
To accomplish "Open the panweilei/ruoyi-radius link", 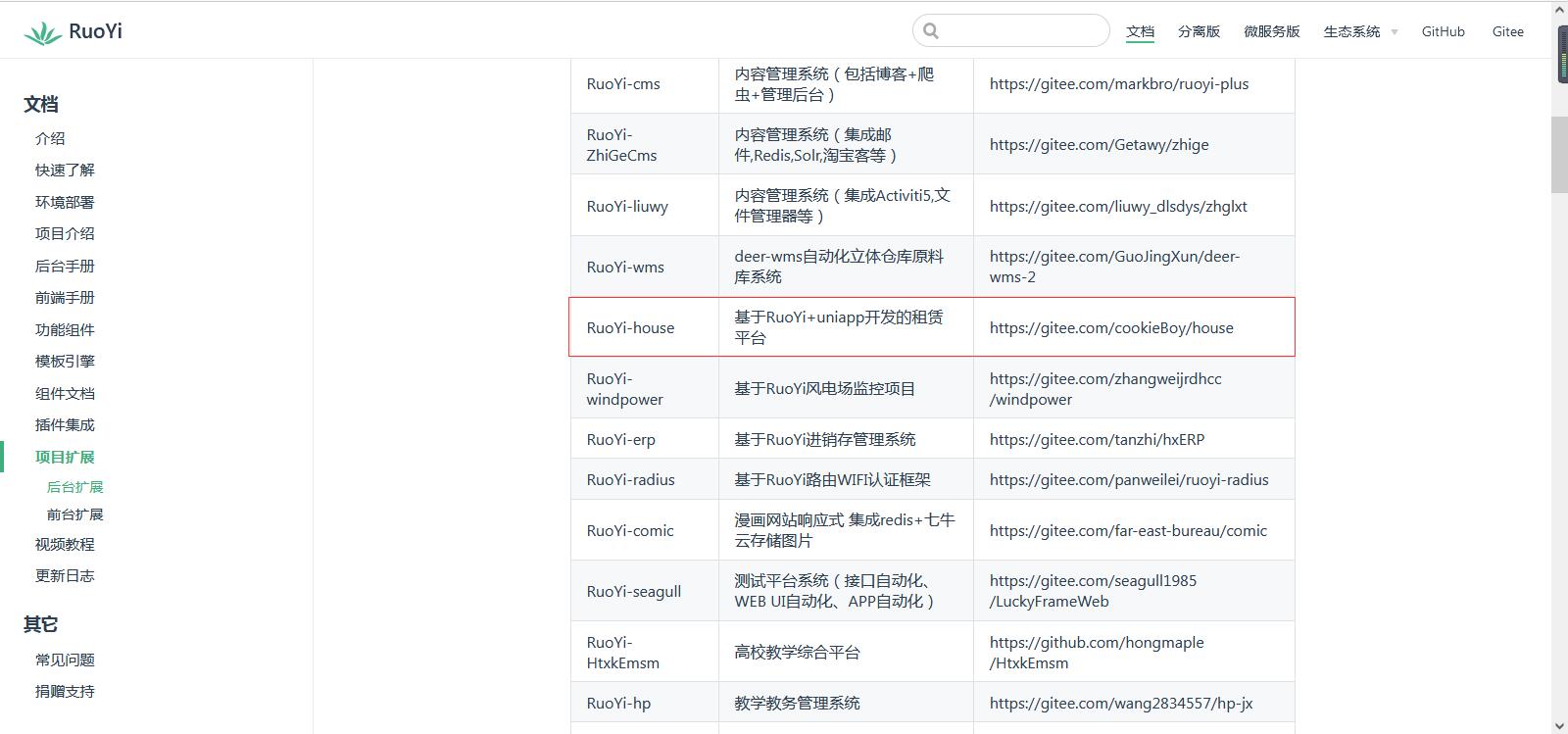I will coord(1129,479).
